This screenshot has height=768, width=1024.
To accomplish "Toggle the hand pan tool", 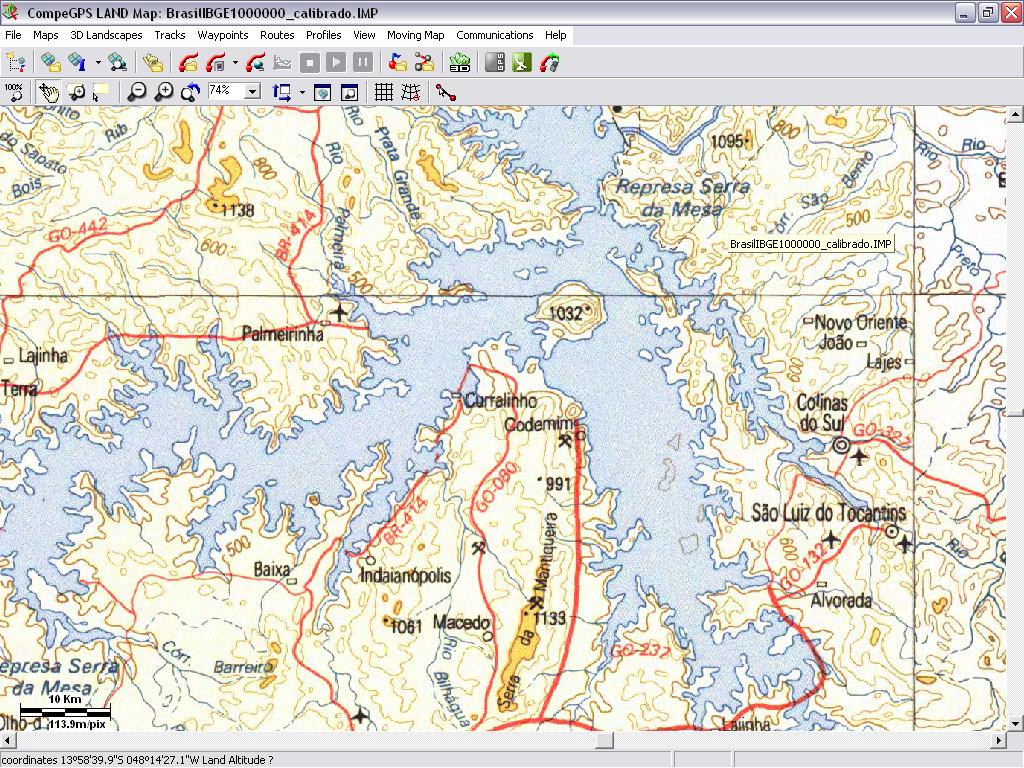I will click(x=48, y=92).
